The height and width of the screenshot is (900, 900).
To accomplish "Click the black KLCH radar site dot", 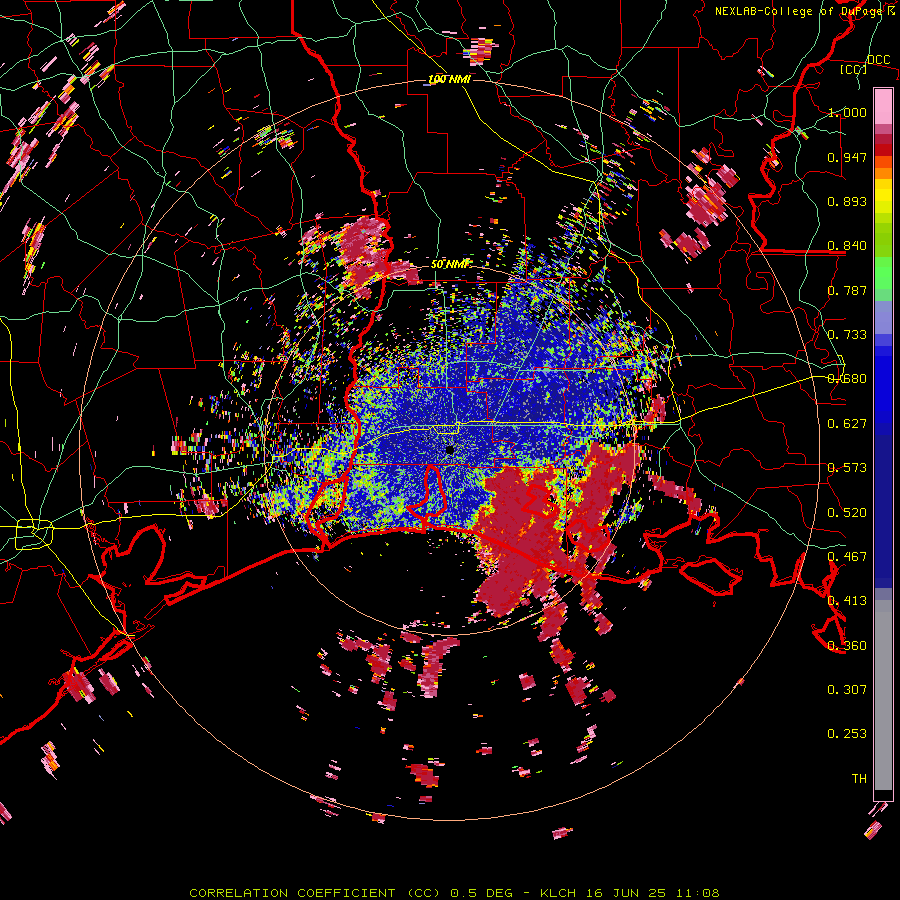I will (x=450, y=450).
